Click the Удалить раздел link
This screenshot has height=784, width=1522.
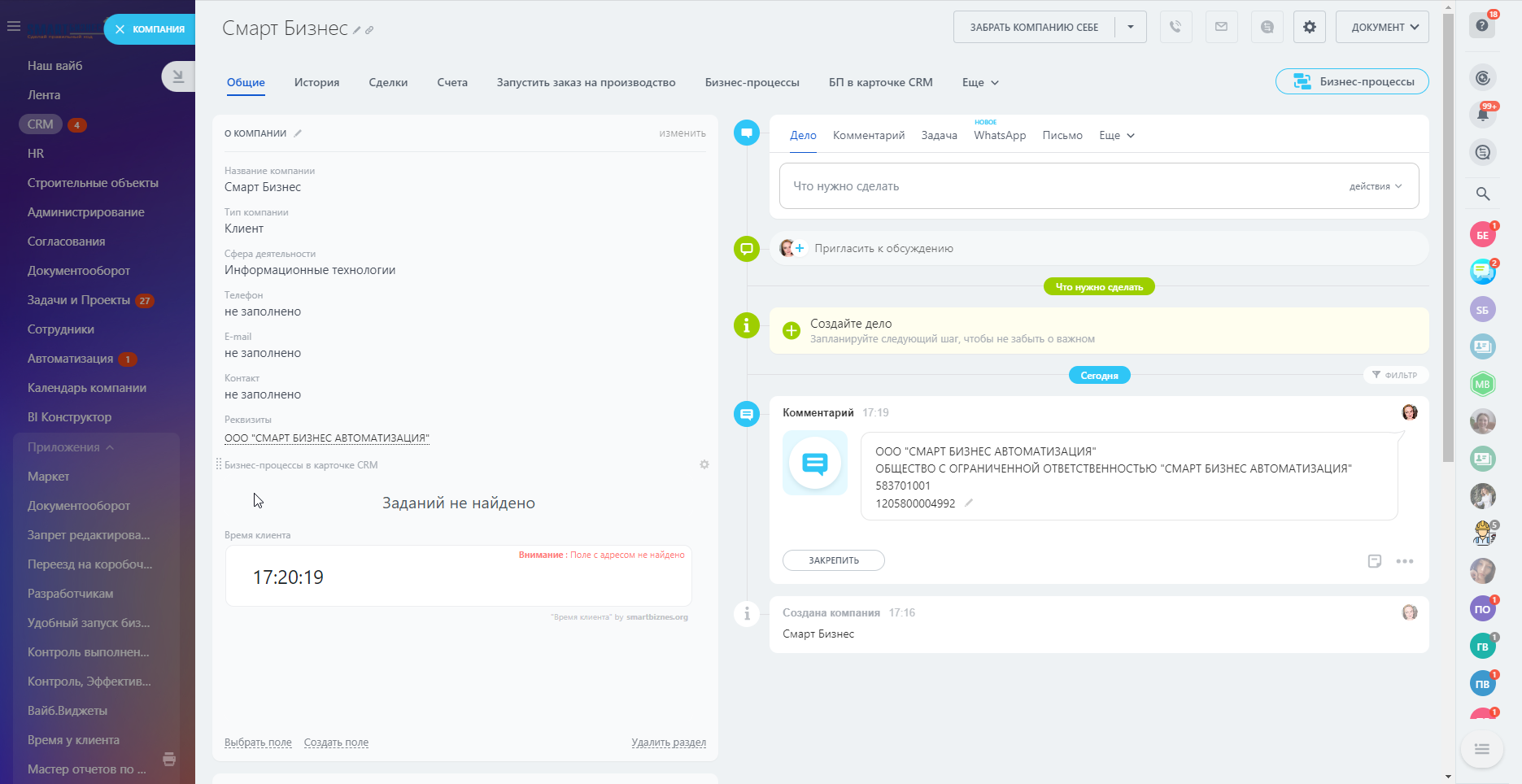coord(669,743)
